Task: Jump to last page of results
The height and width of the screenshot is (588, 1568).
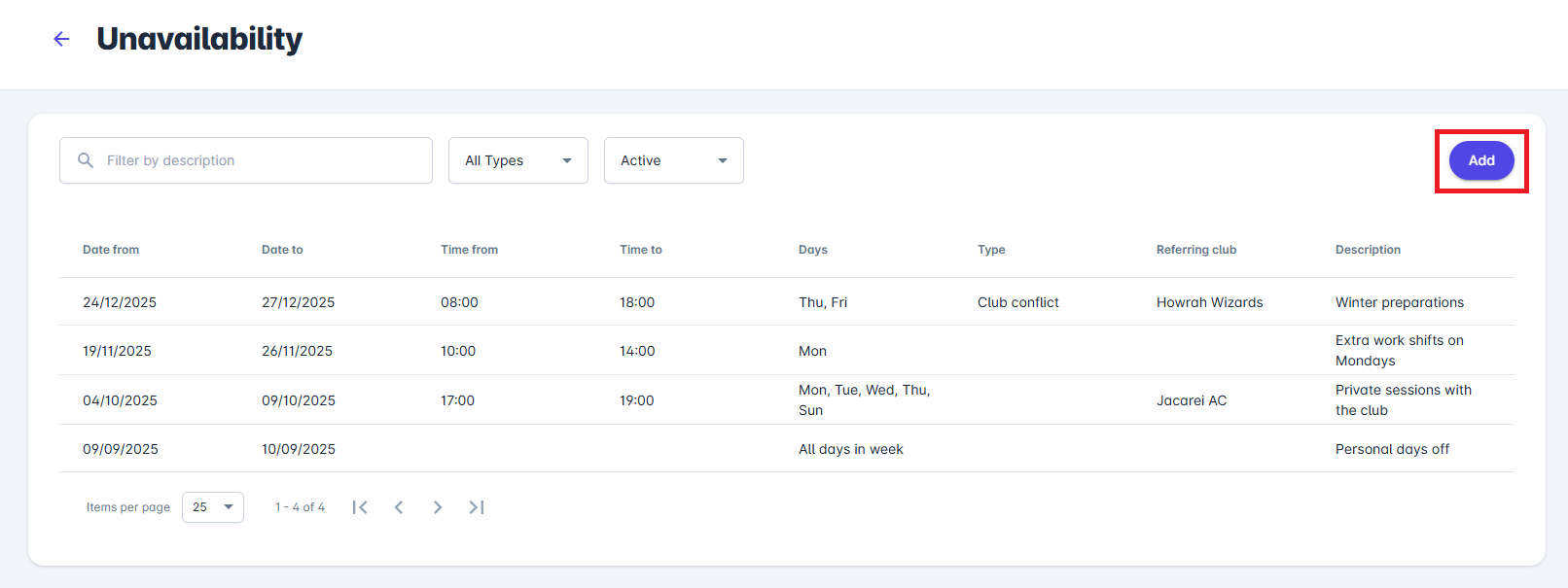Action: pos(477,507)
